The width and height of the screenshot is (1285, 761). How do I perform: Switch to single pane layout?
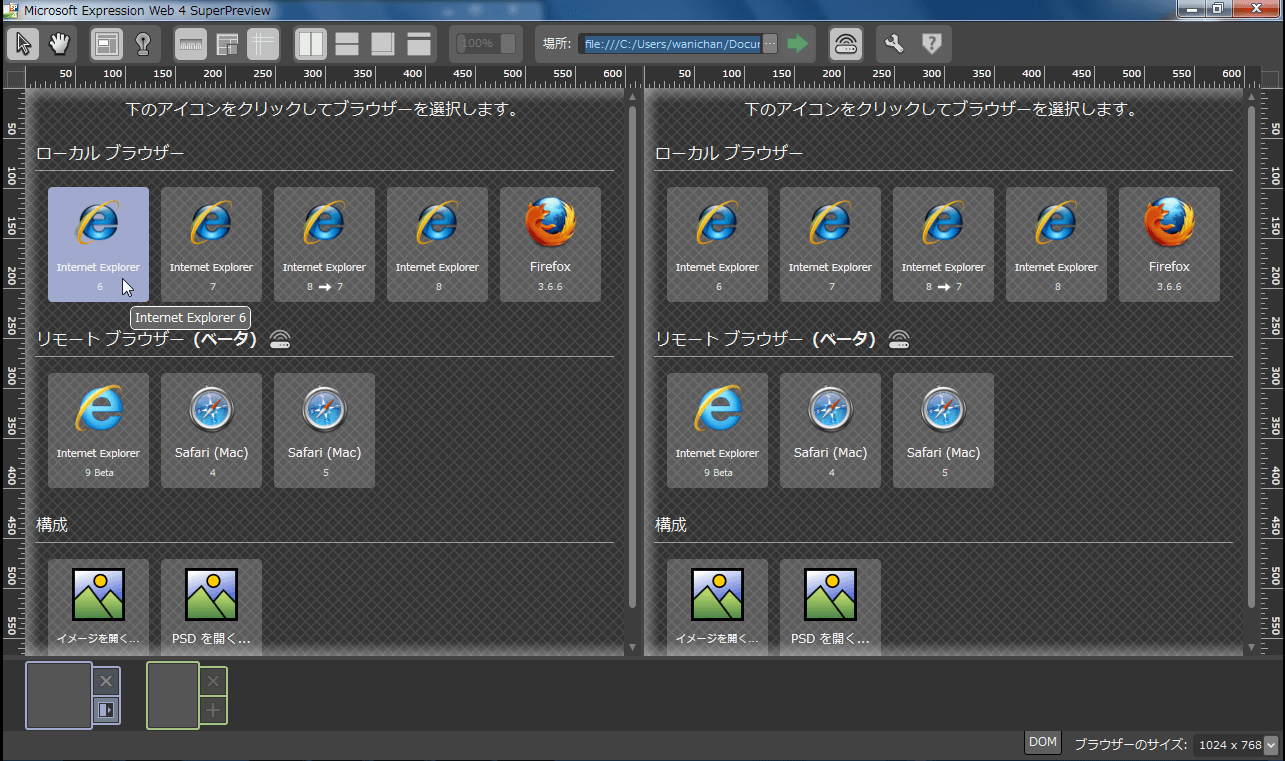coord(419,44)
